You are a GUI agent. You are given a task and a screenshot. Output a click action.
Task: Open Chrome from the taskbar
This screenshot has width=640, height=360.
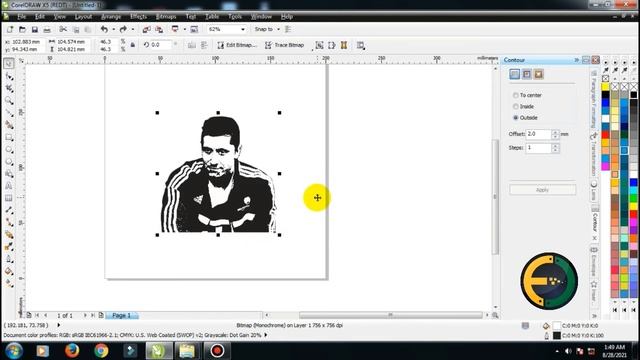(101, 351)
